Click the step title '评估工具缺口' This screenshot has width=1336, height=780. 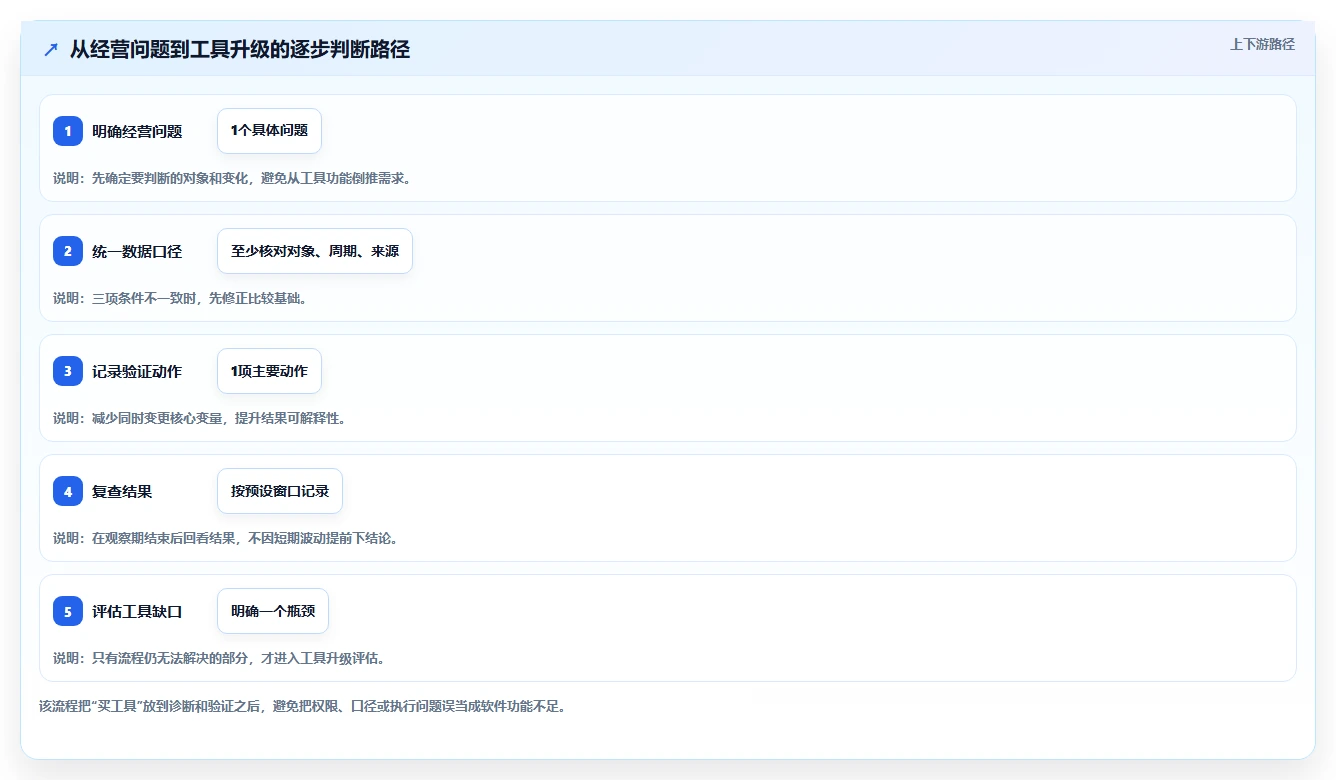137,611
